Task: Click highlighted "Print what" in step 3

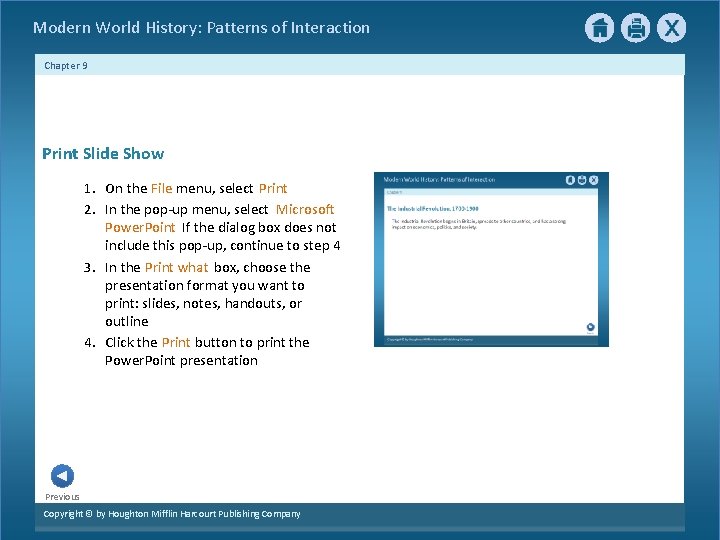Action: [176, 267]
